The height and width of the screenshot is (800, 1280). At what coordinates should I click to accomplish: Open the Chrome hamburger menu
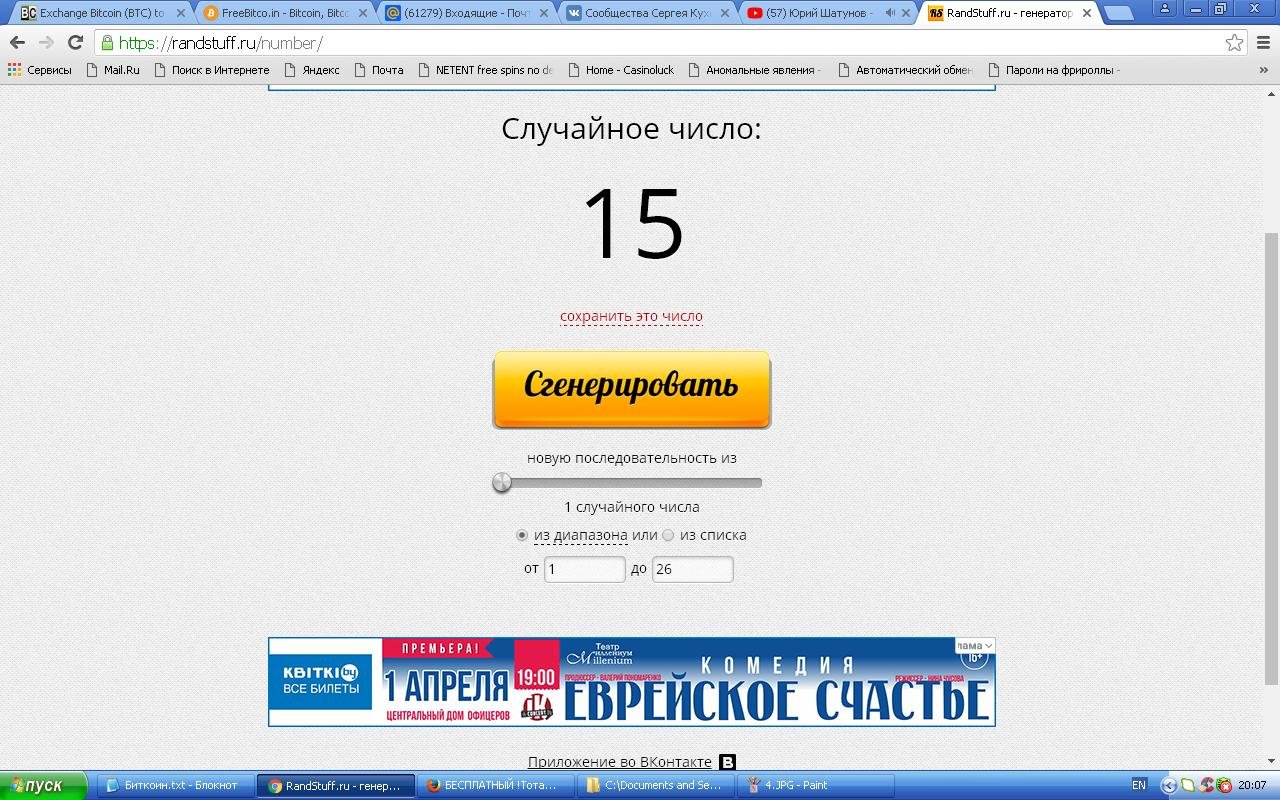click(1263, 43)
